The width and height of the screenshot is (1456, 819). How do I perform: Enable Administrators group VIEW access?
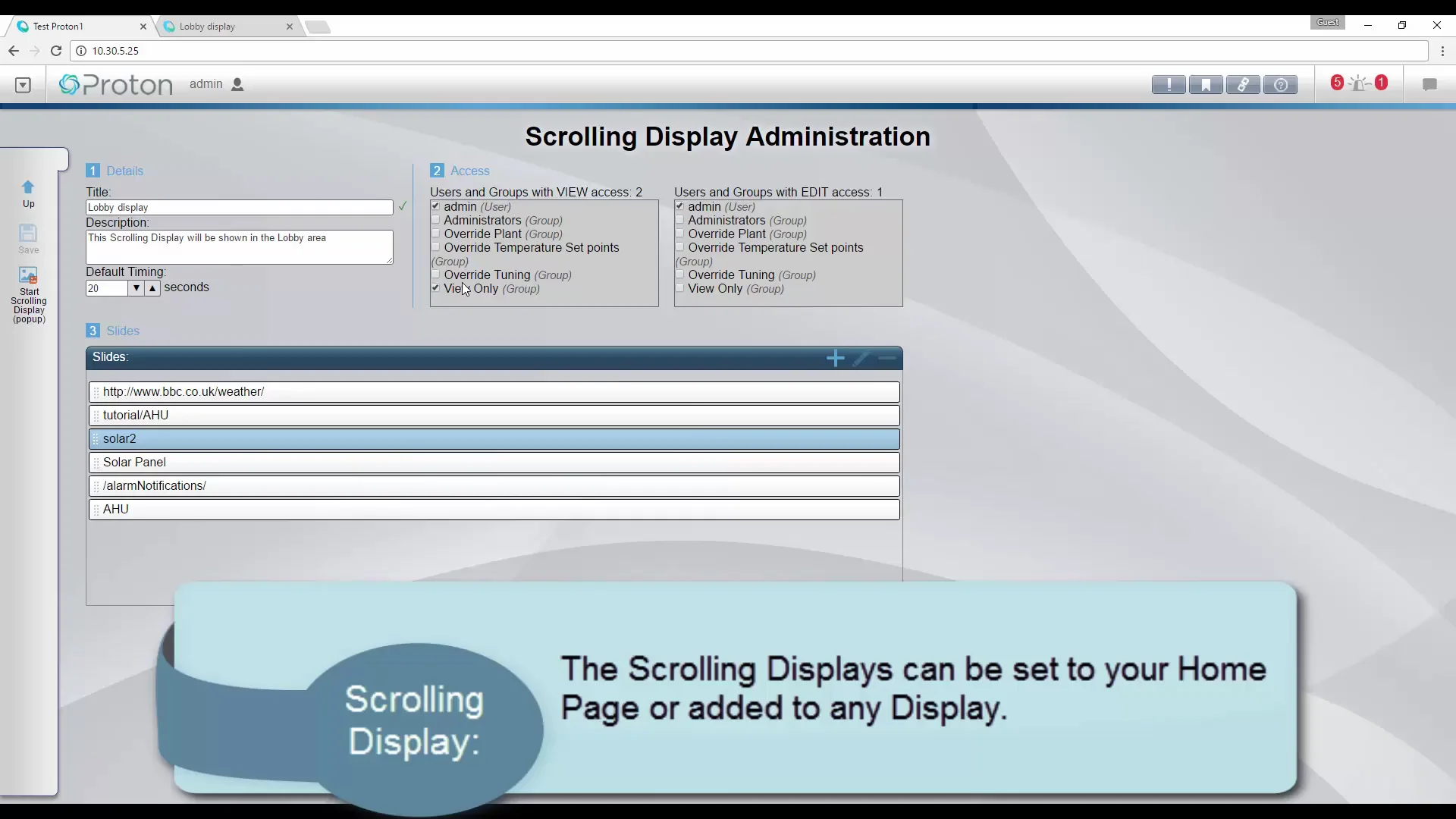click(x=436, y=220)
